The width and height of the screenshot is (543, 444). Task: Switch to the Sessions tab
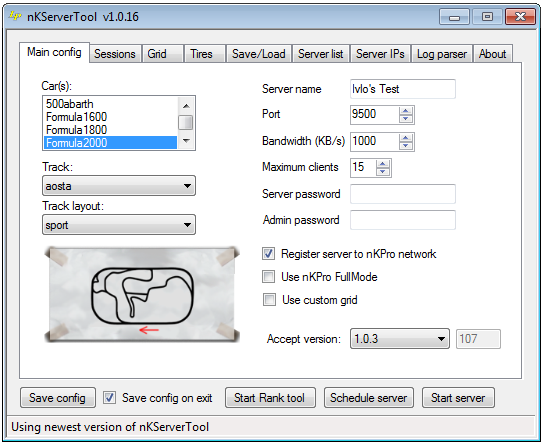click(115, 54)
